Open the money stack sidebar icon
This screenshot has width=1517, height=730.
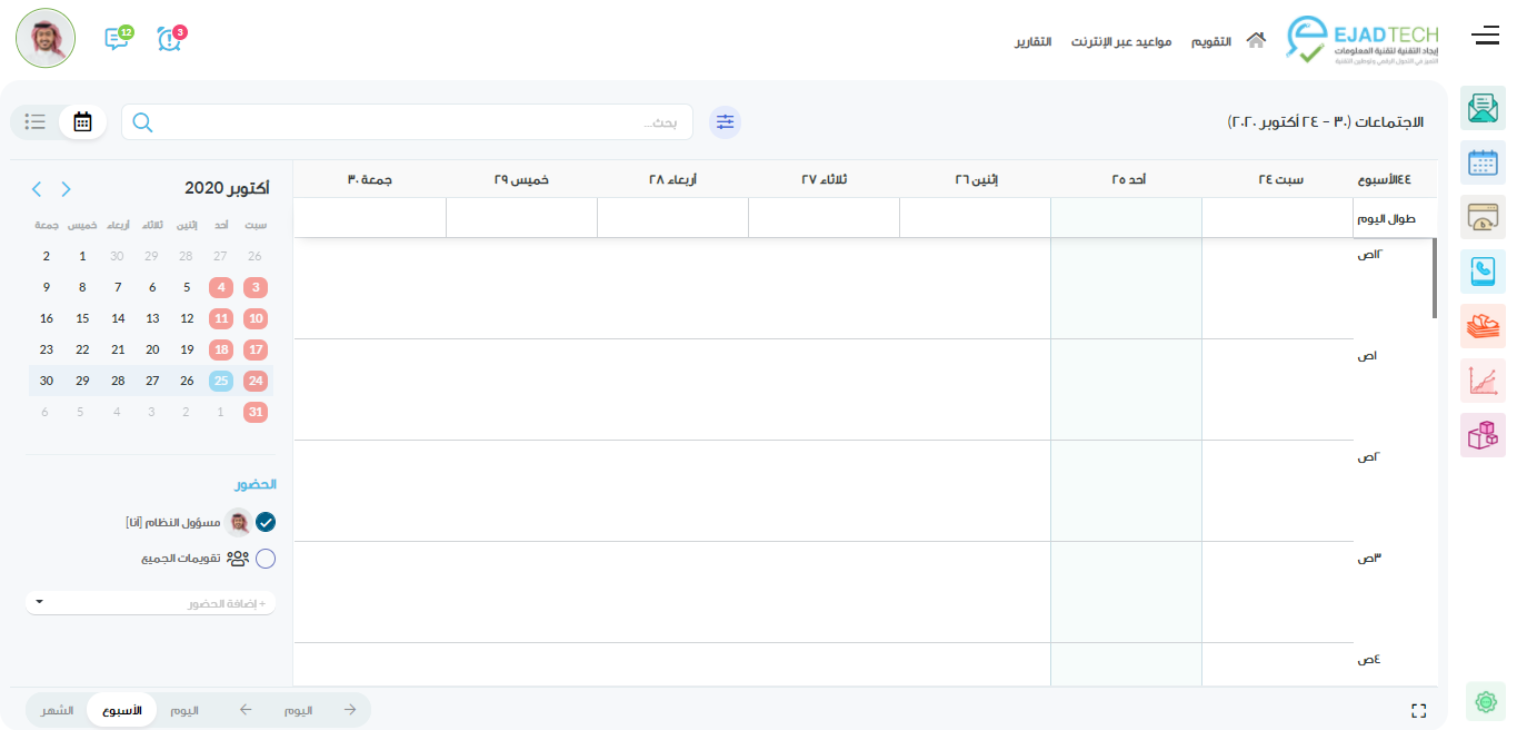(1482, 326)
